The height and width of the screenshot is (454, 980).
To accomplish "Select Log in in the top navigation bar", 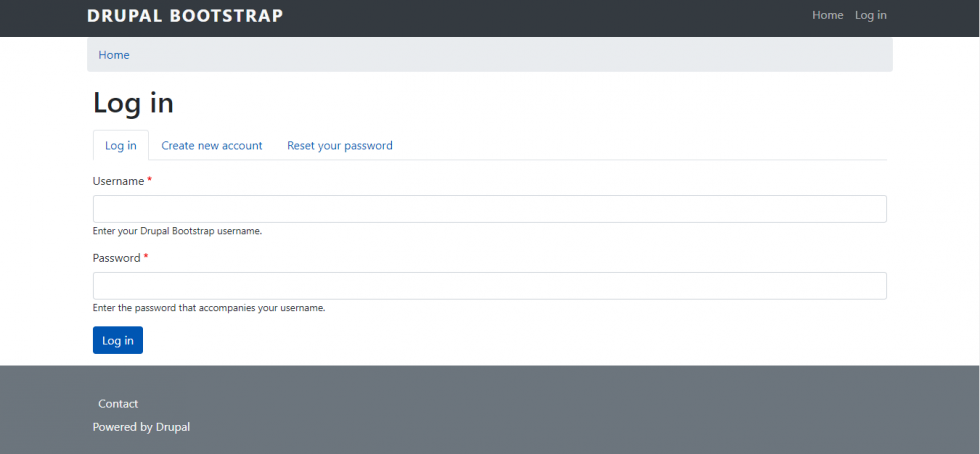I will 870,16.
